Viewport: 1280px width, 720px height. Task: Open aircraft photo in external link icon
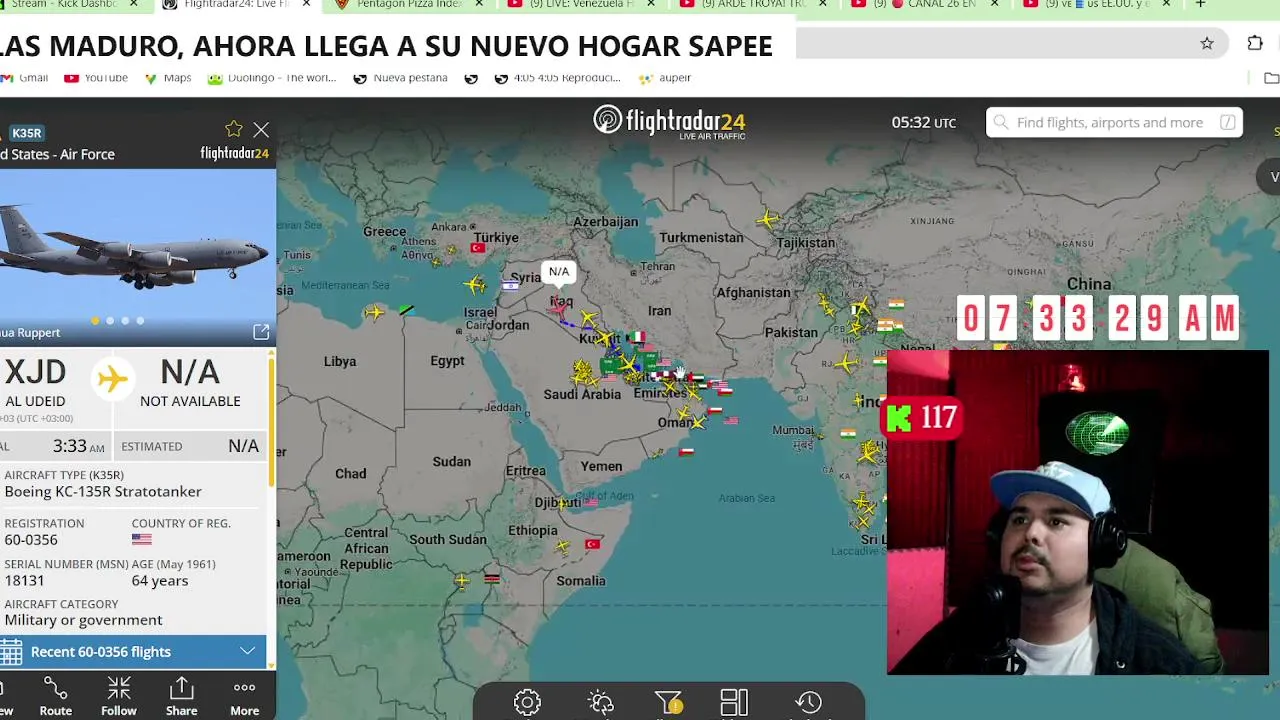click(261, 332)
